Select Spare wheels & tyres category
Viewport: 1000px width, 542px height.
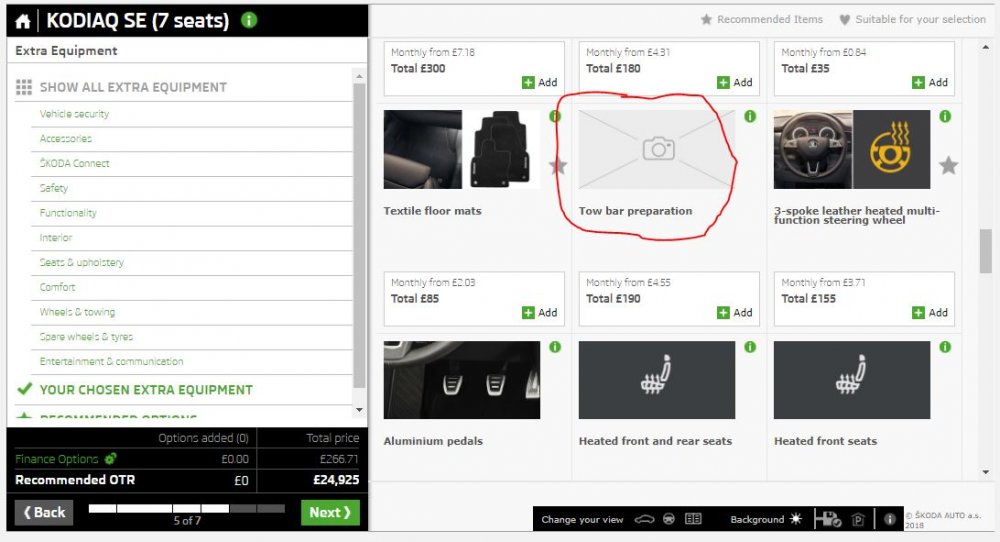pos(86,337)
